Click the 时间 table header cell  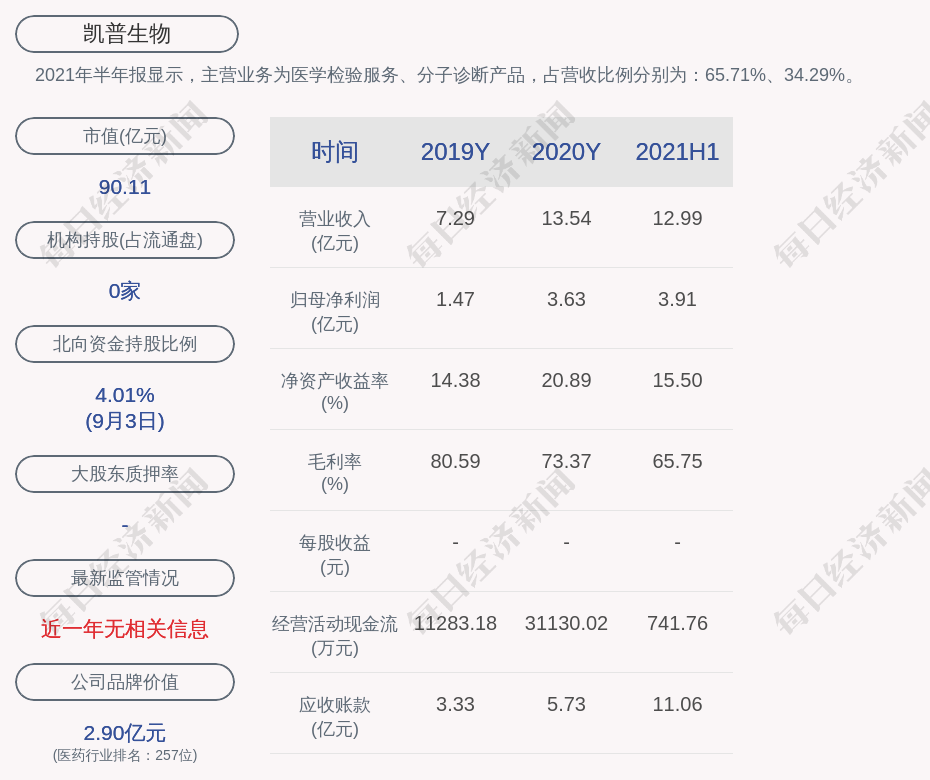[x=334, y=152]
